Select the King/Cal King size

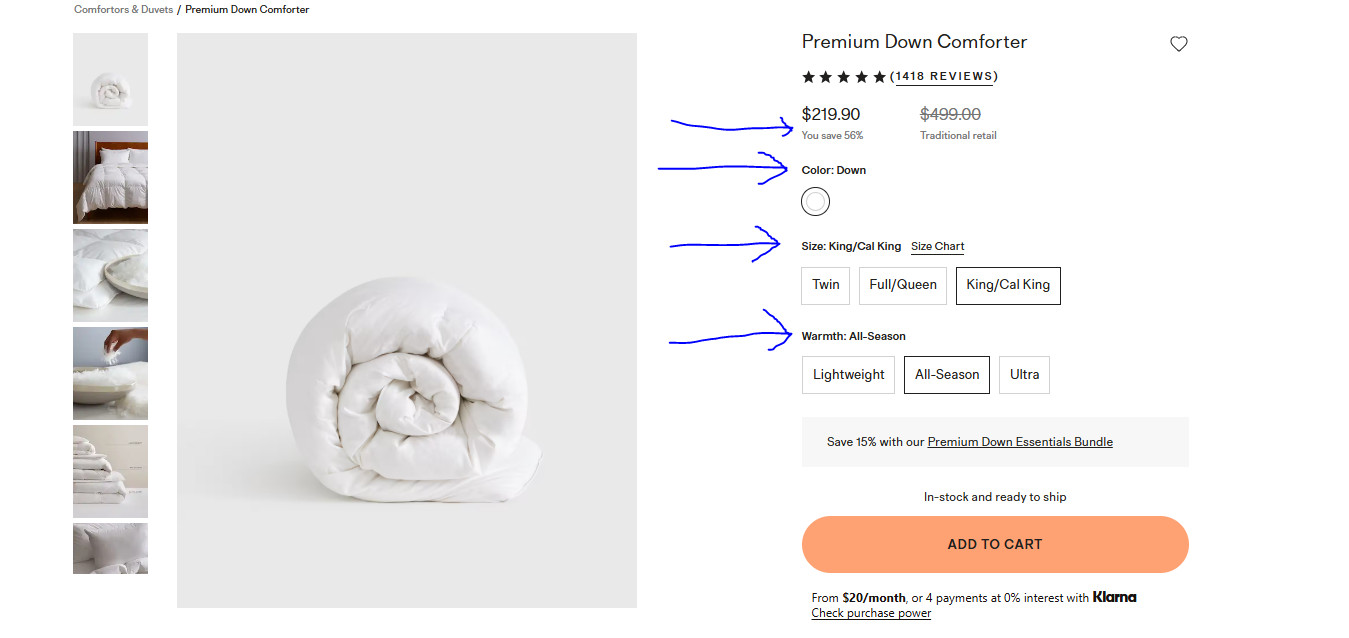pos(1008,285)
